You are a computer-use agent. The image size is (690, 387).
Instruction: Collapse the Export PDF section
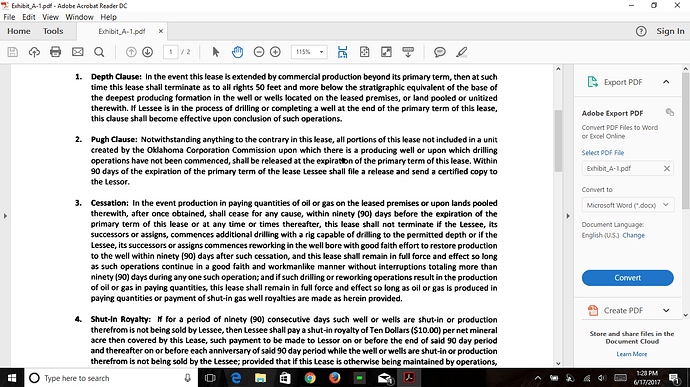coord(666,82)
